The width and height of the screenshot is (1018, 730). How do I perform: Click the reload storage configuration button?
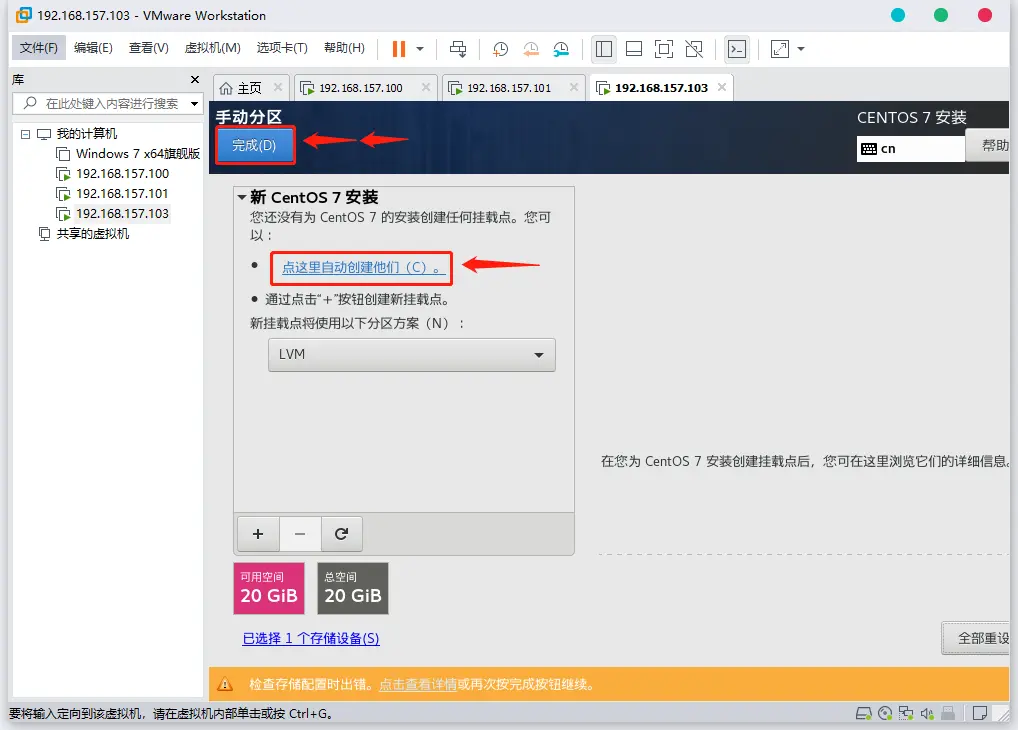(341, 534)
